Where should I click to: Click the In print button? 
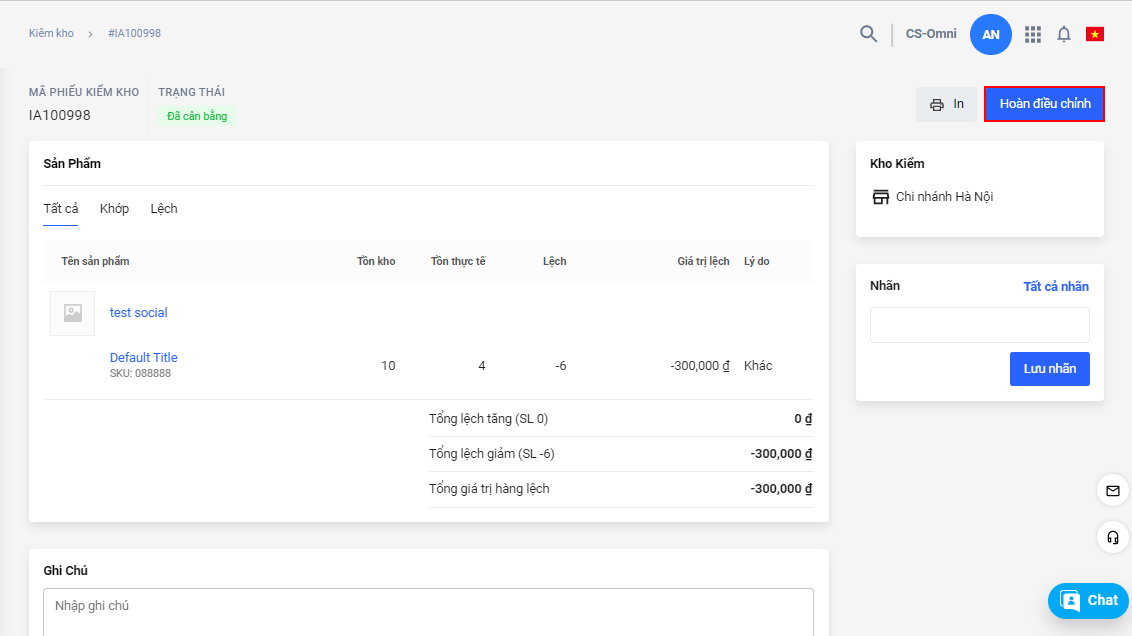pos(946,104)
